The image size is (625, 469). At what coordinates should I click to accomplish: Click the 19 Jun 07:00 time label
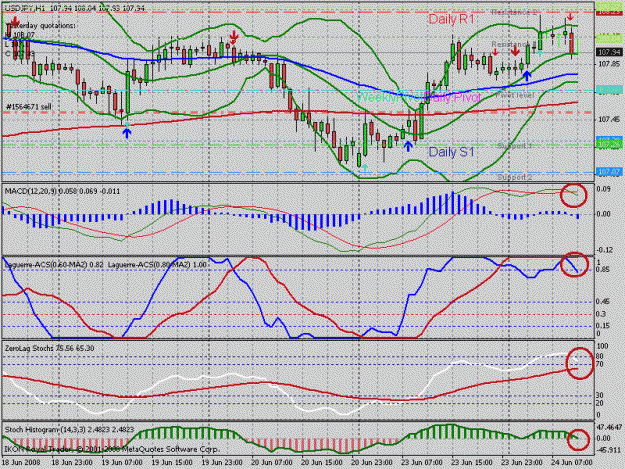tap(122, 463)
